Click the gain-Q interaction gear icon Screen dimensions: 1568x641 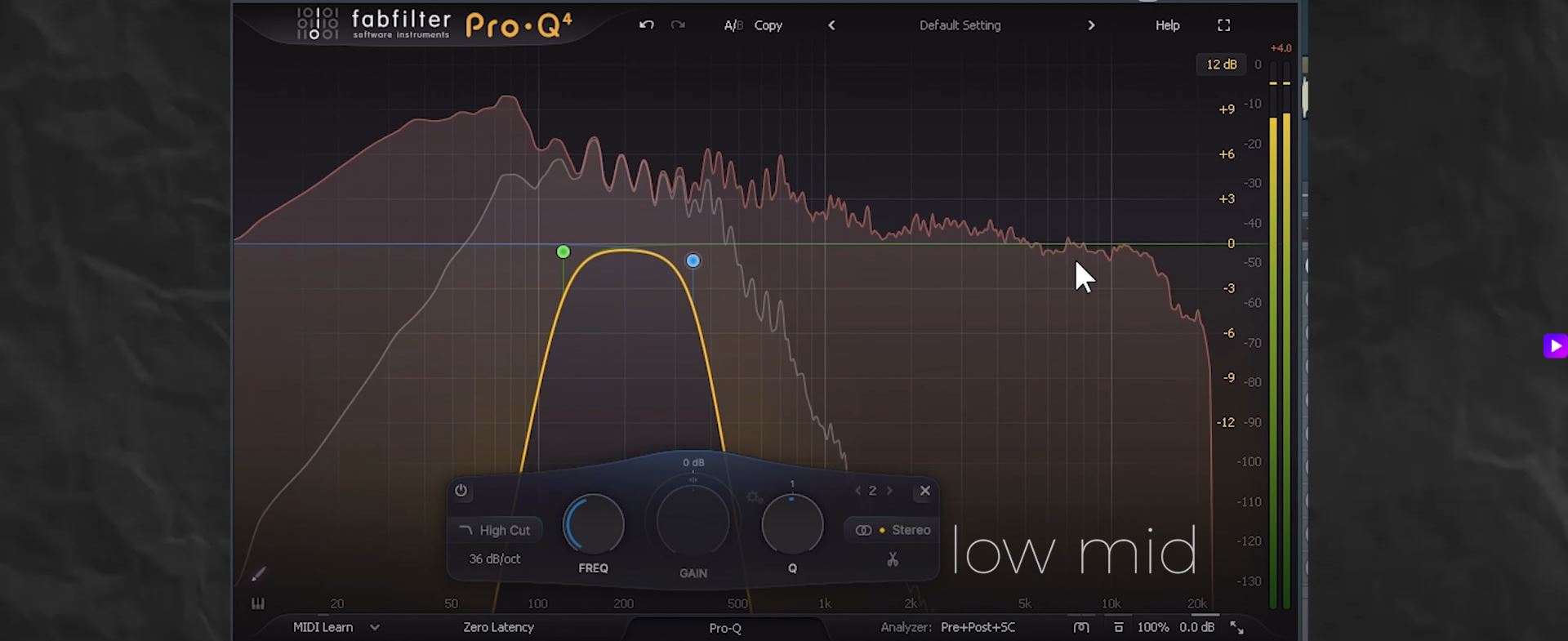point(754,496)
